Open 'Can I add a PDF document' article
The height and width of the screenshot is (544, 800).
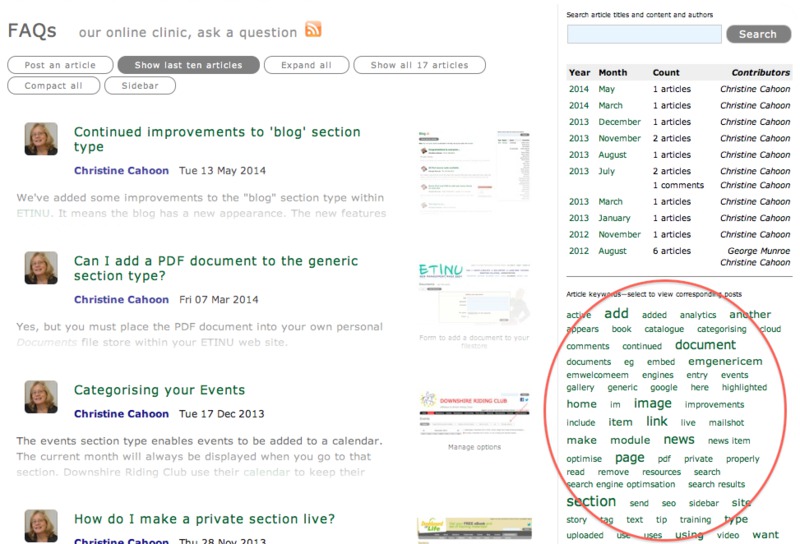point(201,269)
